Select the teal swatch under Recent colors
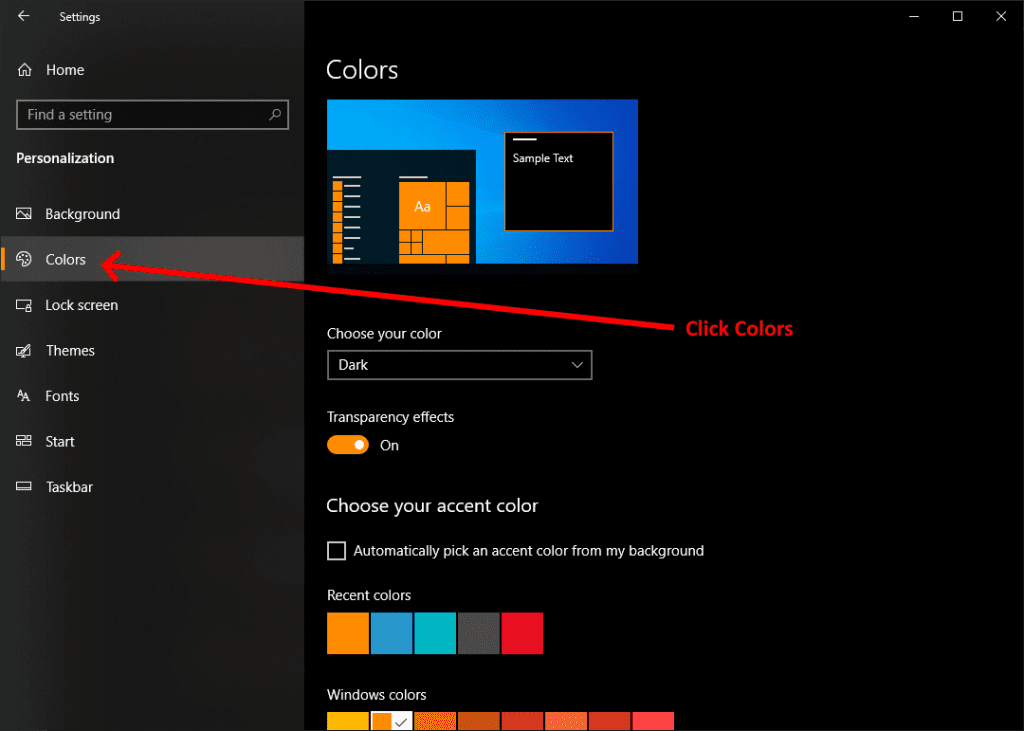The image size is (1024, 731). coord(435,633)
